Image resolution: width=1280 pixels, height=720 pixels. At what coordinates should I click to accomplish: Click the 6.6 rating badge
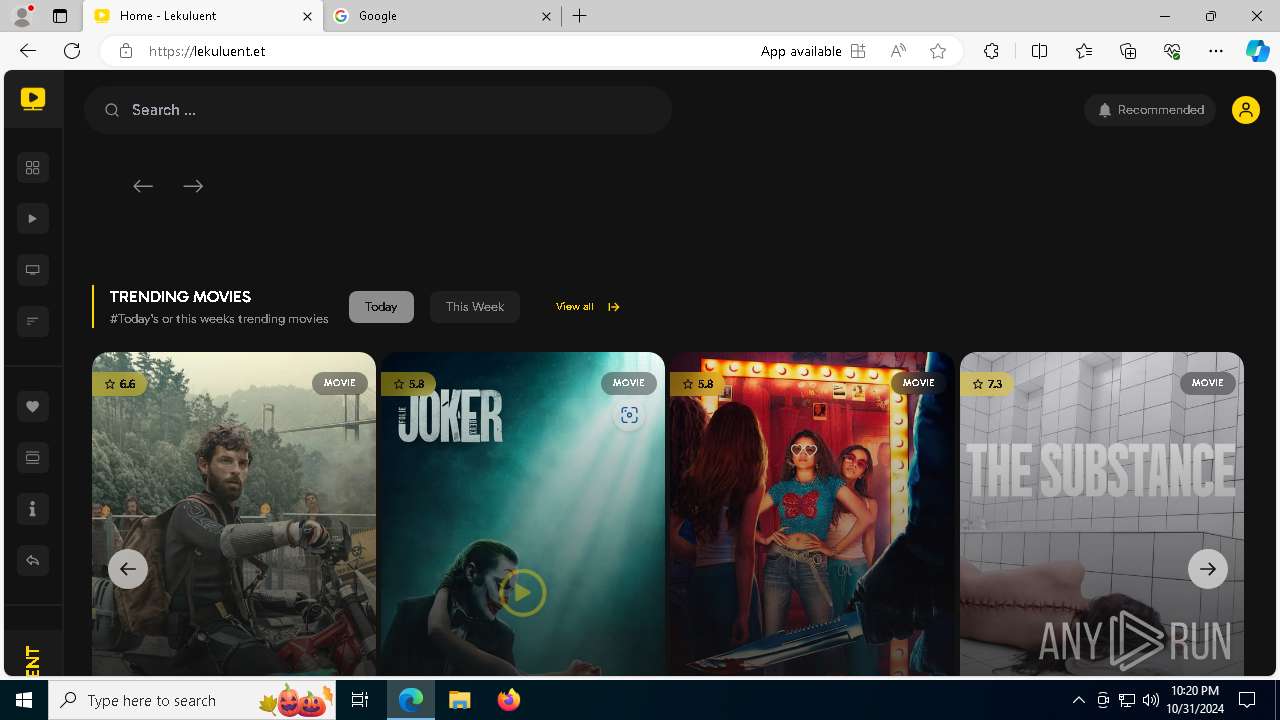pos(120,384)
